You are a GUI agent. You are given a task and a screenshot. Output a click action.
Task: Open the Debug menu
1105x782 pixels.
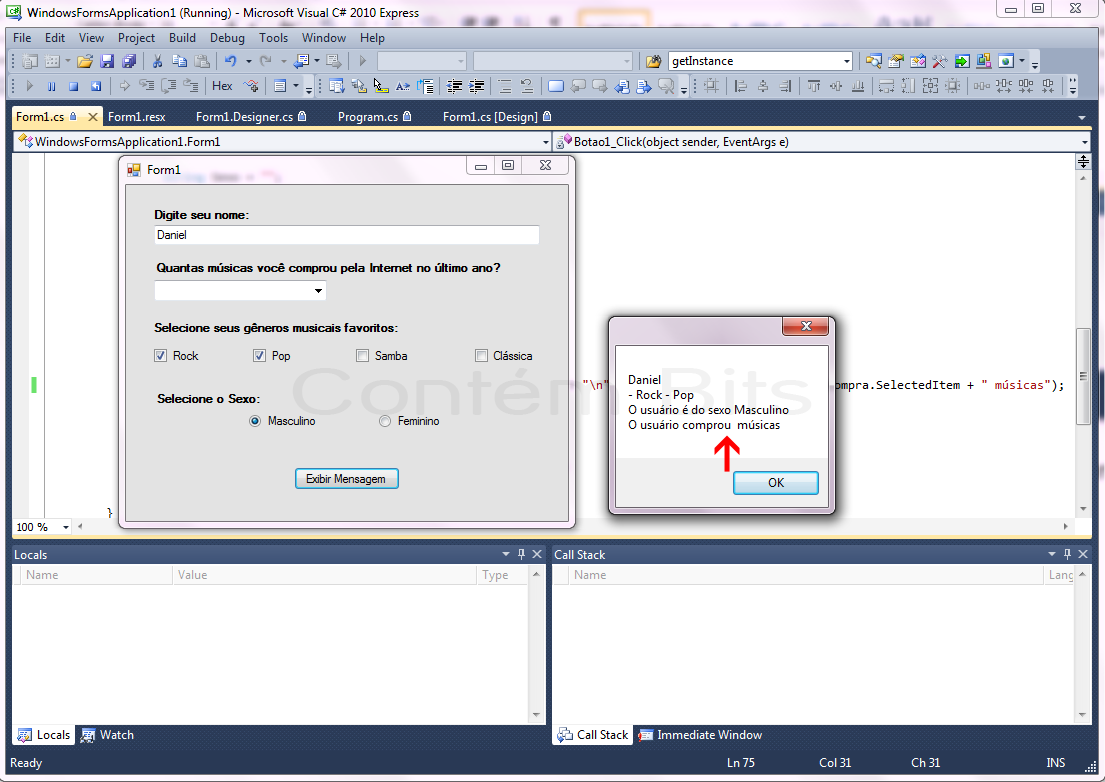[227, 38]
